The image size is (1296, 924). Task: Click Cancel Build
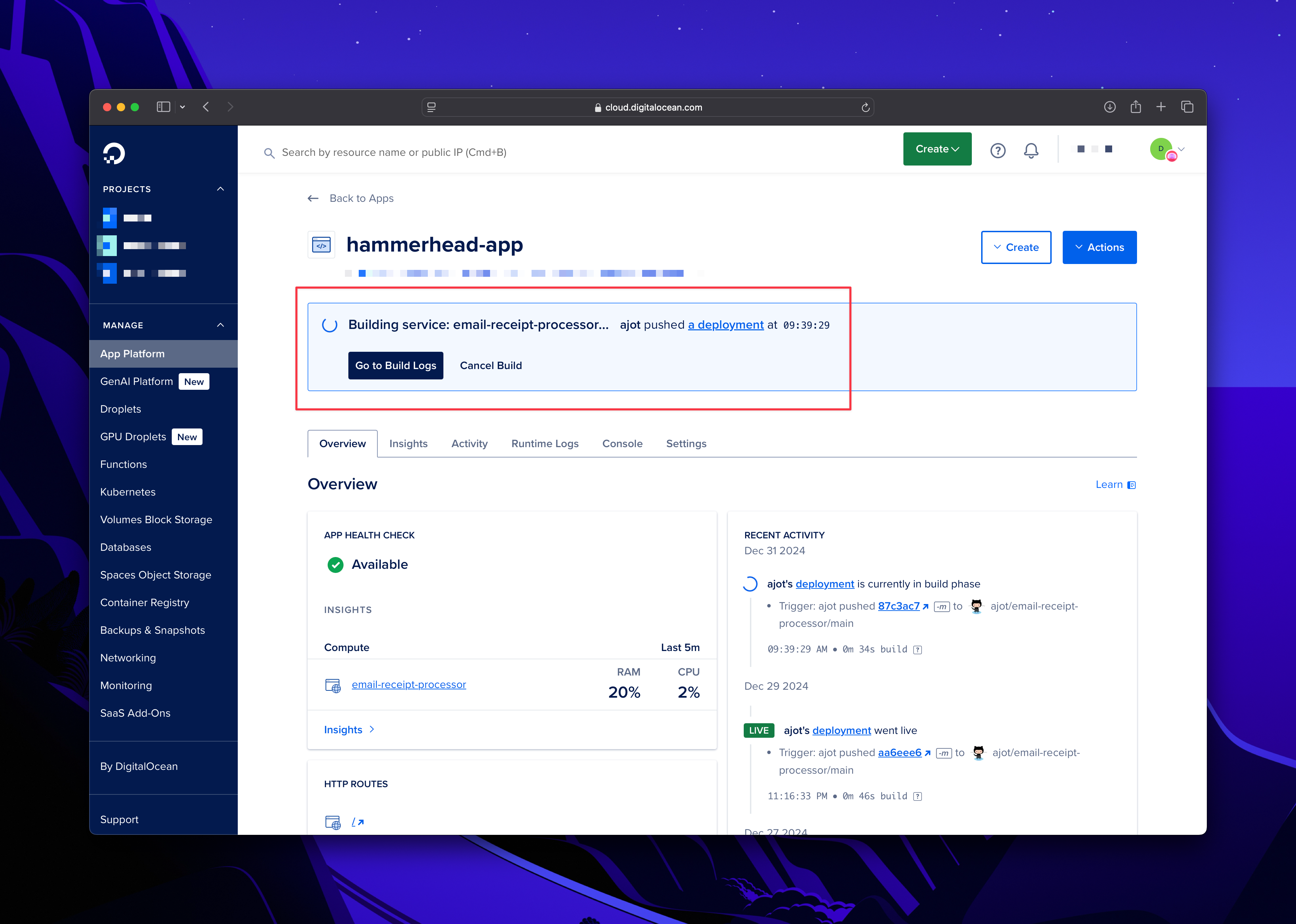click(490, 366)
